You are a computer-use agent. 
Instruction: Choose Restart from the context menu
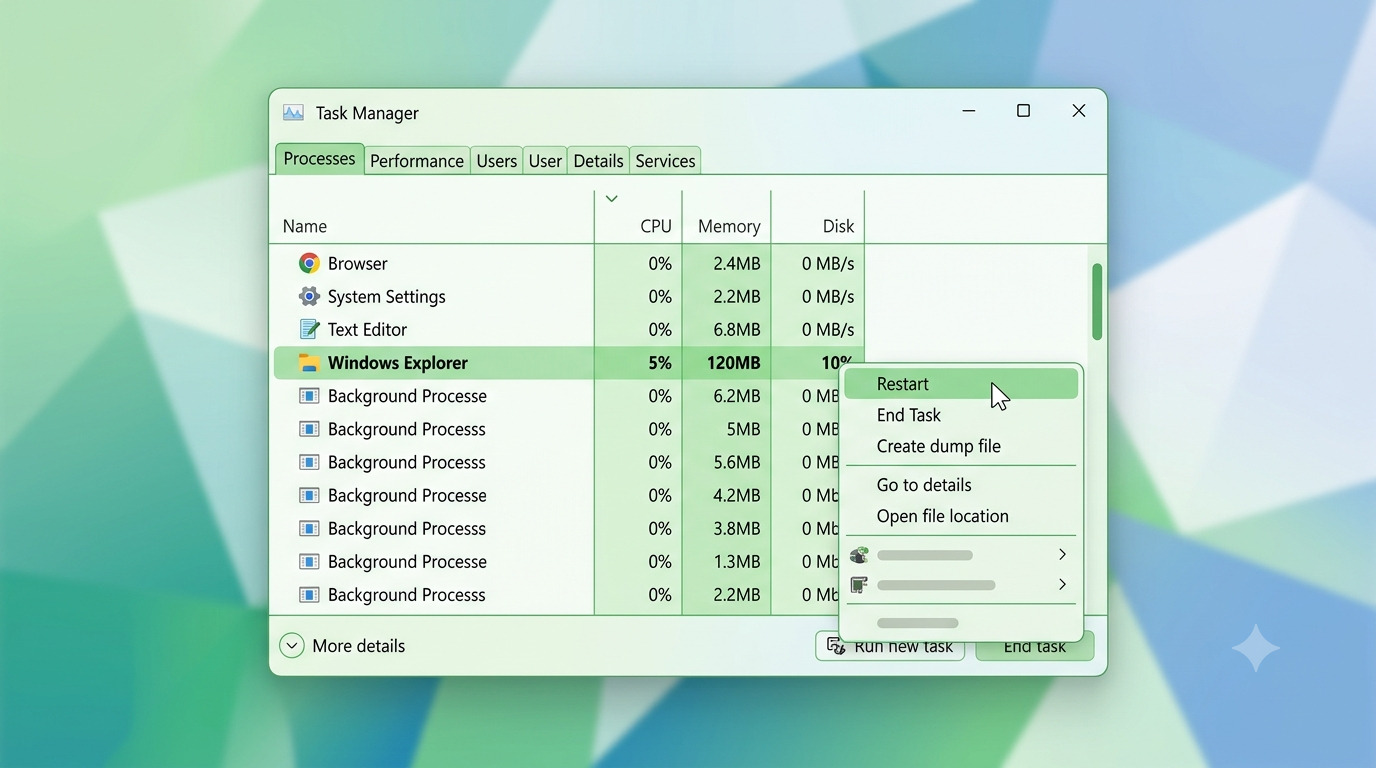(961, 384)
